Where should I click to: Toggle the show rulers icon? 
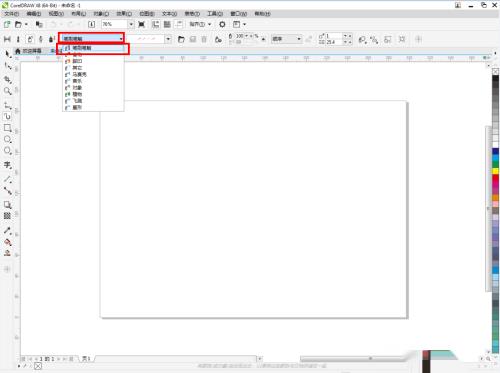155,24
